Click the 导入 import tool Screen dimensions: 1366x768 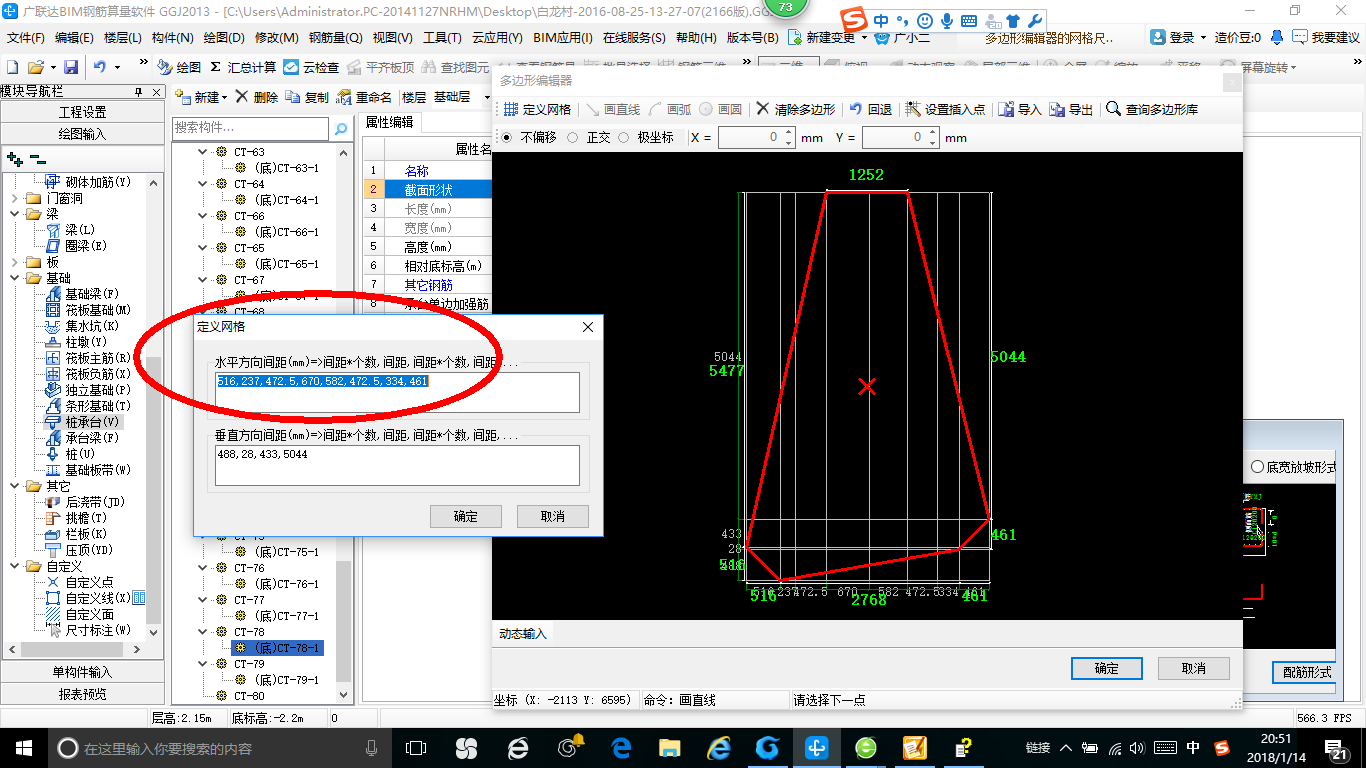[1020, 109]
